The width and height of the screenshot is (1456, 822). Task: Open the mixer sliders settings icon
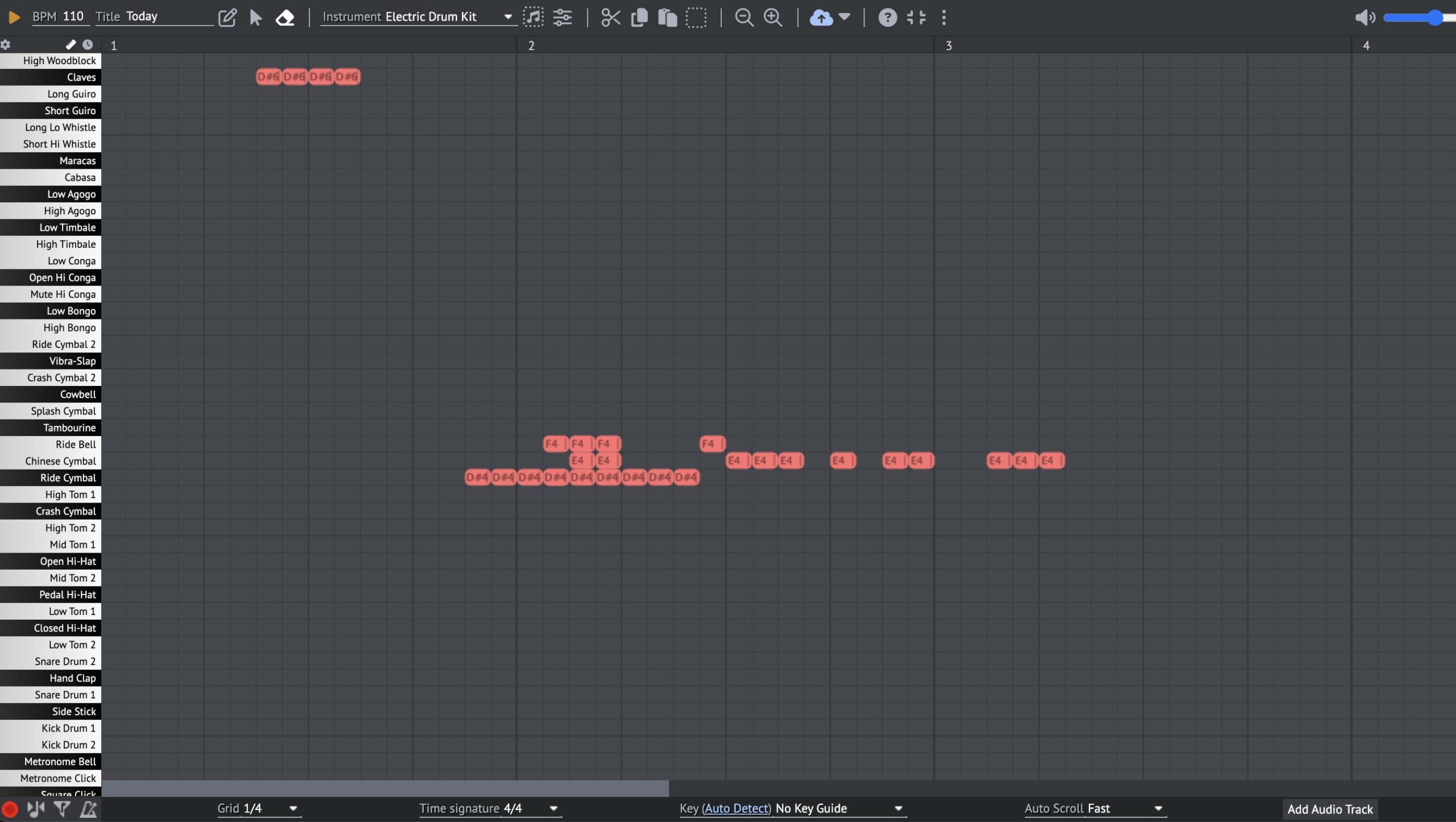click(562, 17)
